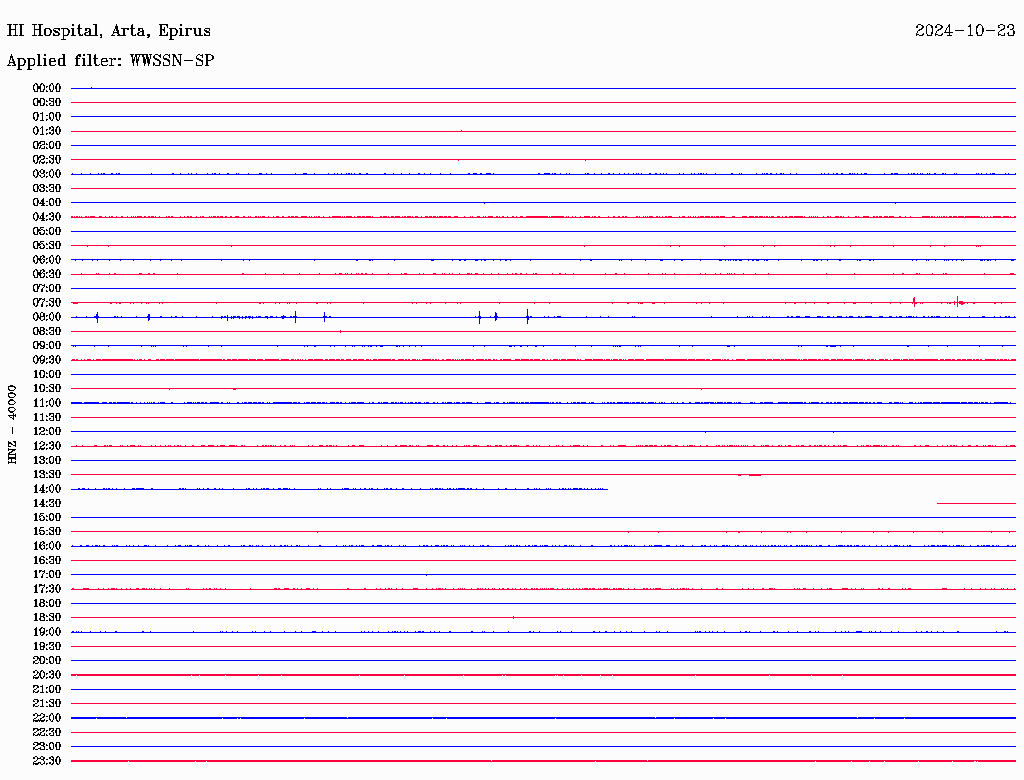Select the 10:00 time label
The width and height of the screenshot is (1024, 780).
coord(47,375)
